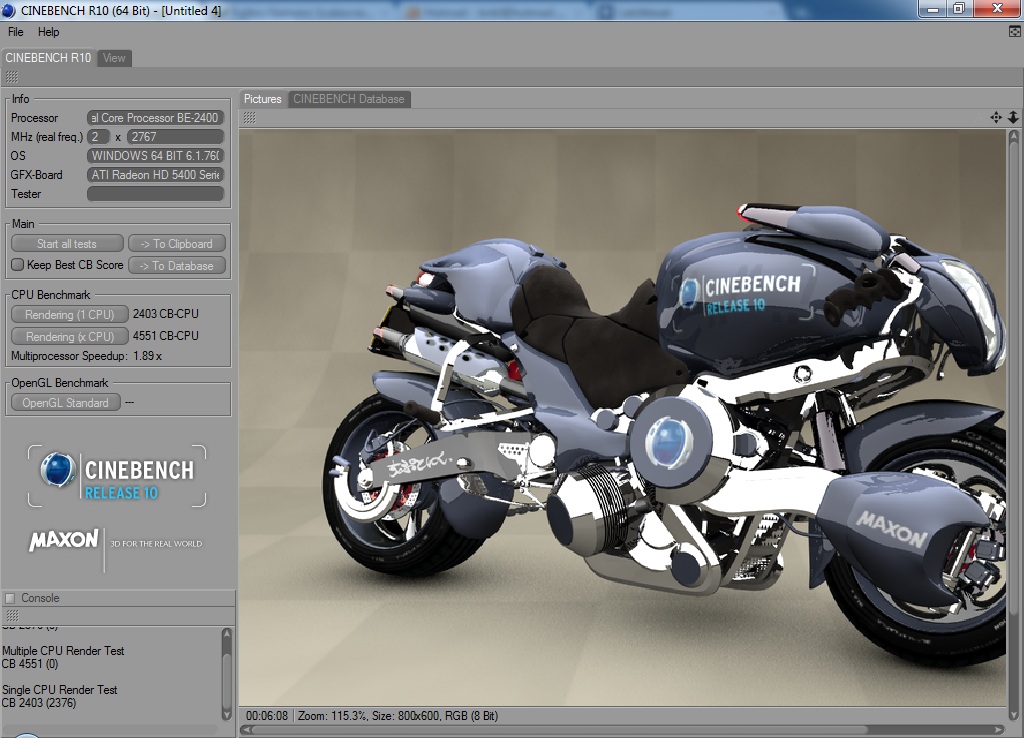
Task: Click the move/pan view arrows icon
Action: (996, 117)
